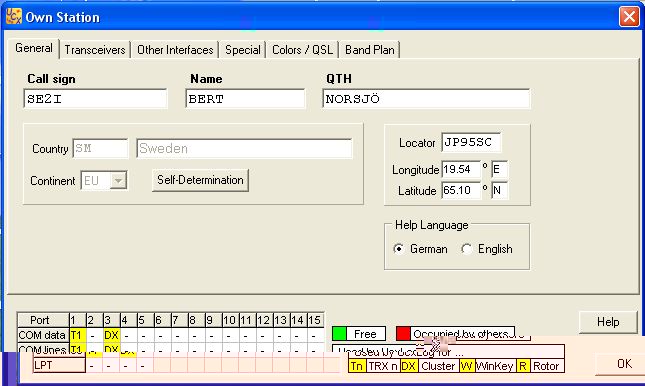
Task: Click the yellow Tn legend box
Action: [357, 366]
